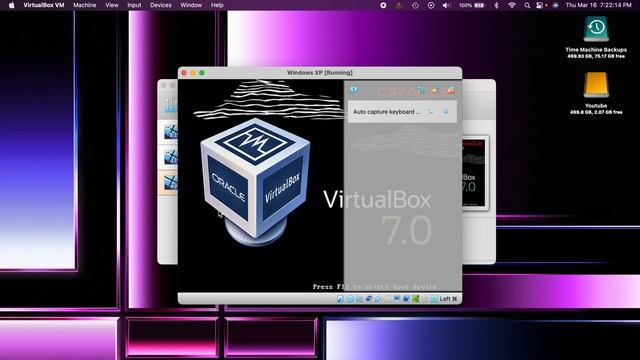Minimize the Windows XP VM window
The width and height of the screenshot is (640, 360).
coord(193,73)
